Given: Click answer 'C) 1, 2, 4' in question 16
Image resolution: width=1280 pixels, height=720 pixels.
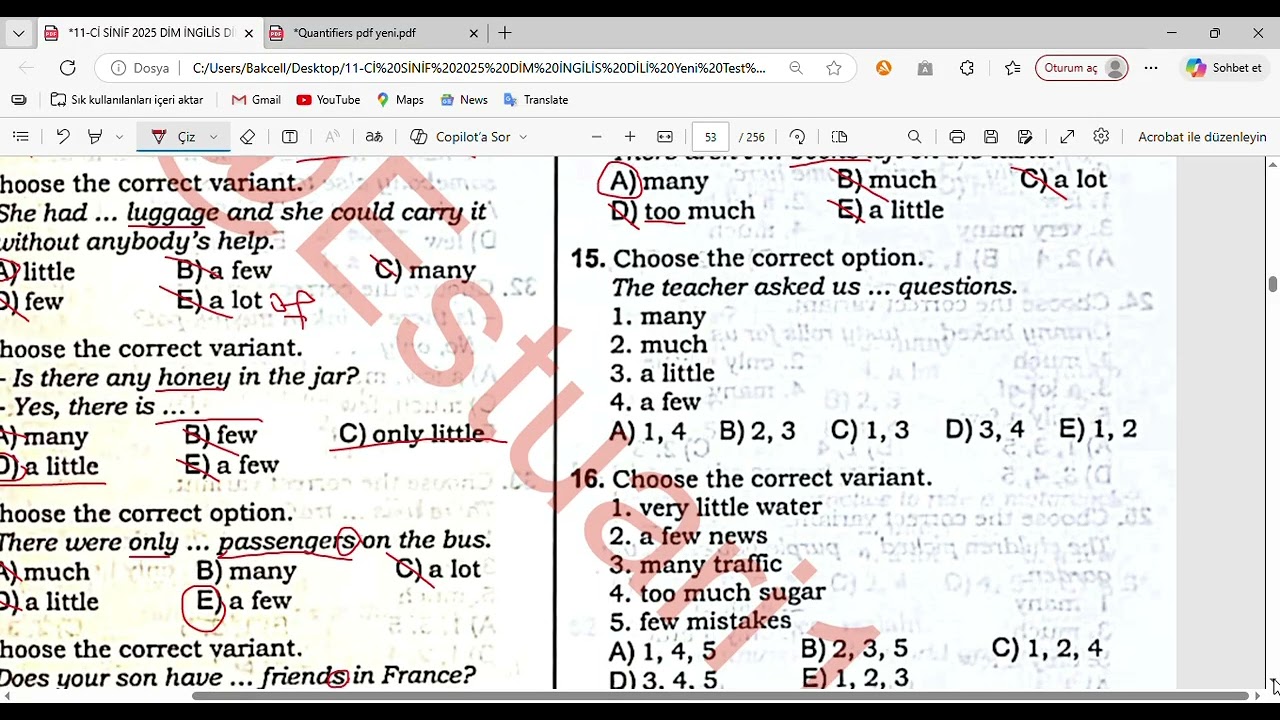Looking at the screenshot, I should (1046, 648).
